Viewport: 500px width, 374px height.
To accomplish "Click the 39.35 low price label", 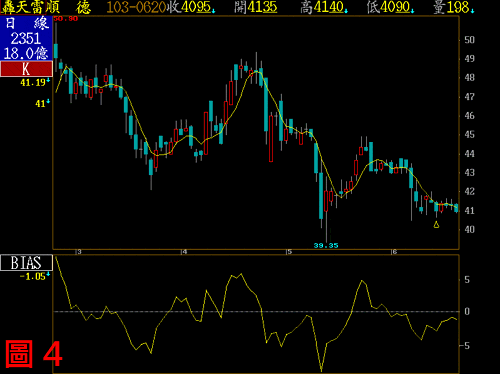I will coord(326,246).
